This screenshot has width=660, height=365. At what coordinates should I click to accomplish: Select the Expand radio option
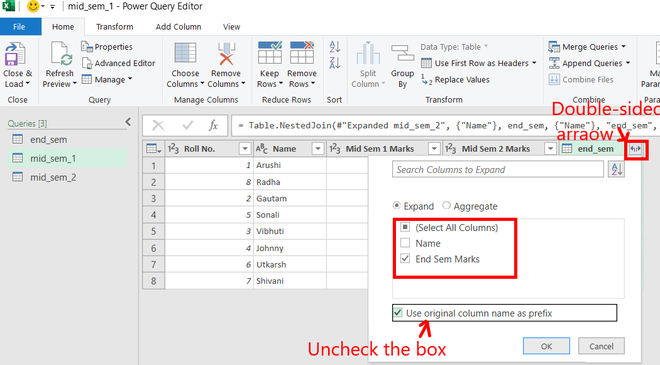click(x=397, y=206)
